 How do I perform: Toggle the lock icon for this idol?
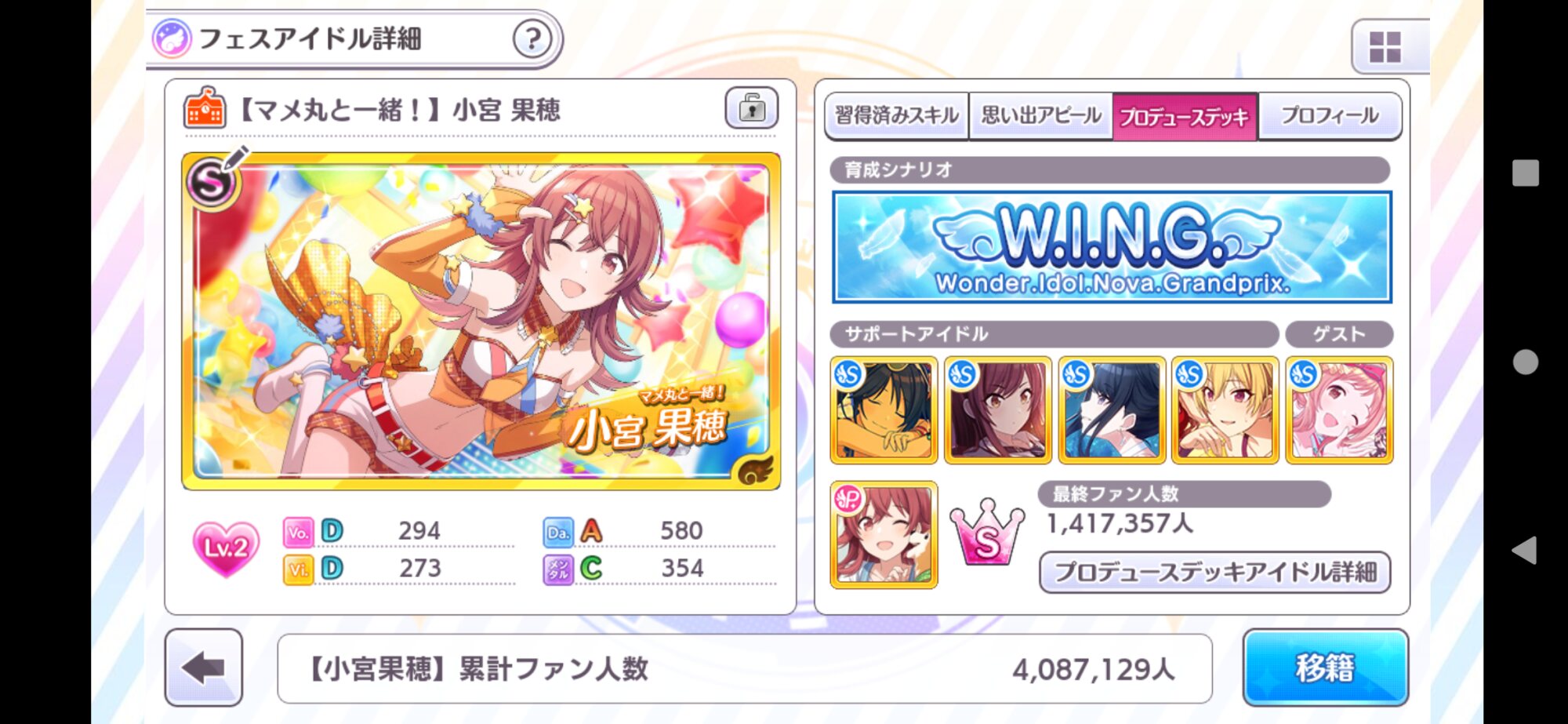pos(751,108)
